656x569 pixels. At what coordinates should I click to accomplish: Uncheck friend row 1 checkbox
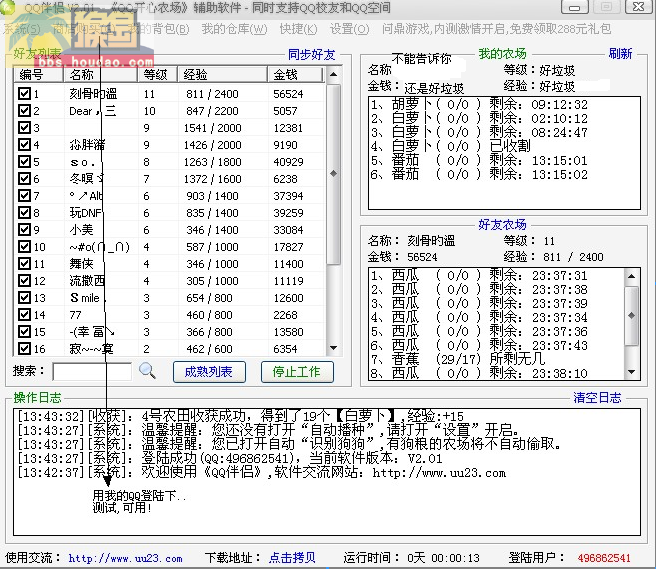24,93
